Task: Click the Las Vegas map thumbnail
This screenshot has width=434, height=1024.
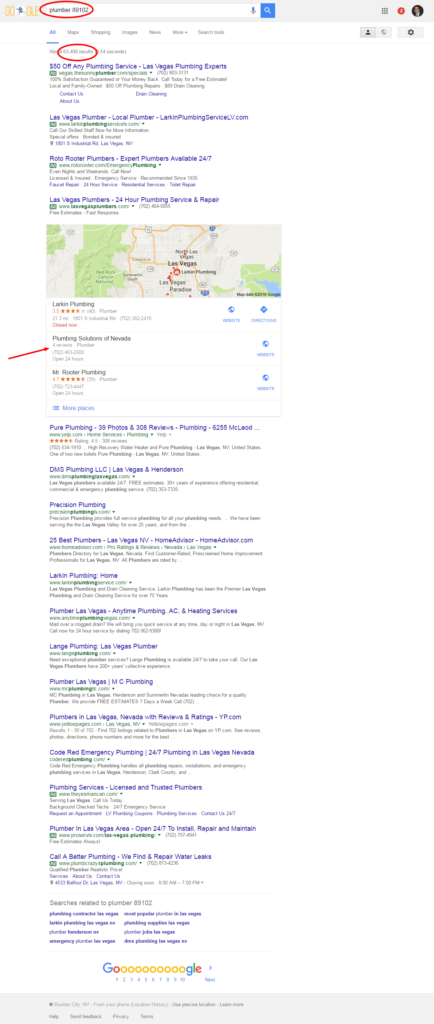Action: point(164,261)
